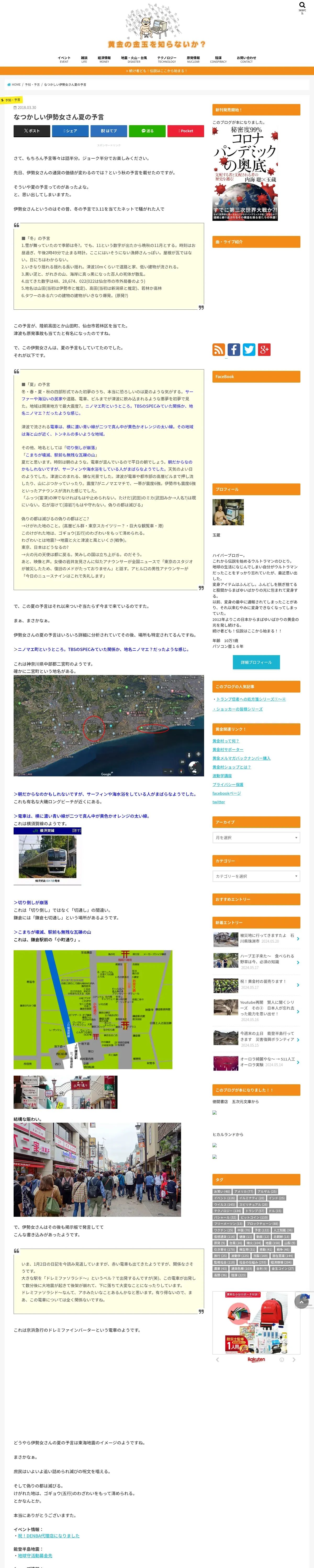Click chevron beside Youtube再開 entry
This screenshot has width=314, height=1568.
tap(298, 1011)
